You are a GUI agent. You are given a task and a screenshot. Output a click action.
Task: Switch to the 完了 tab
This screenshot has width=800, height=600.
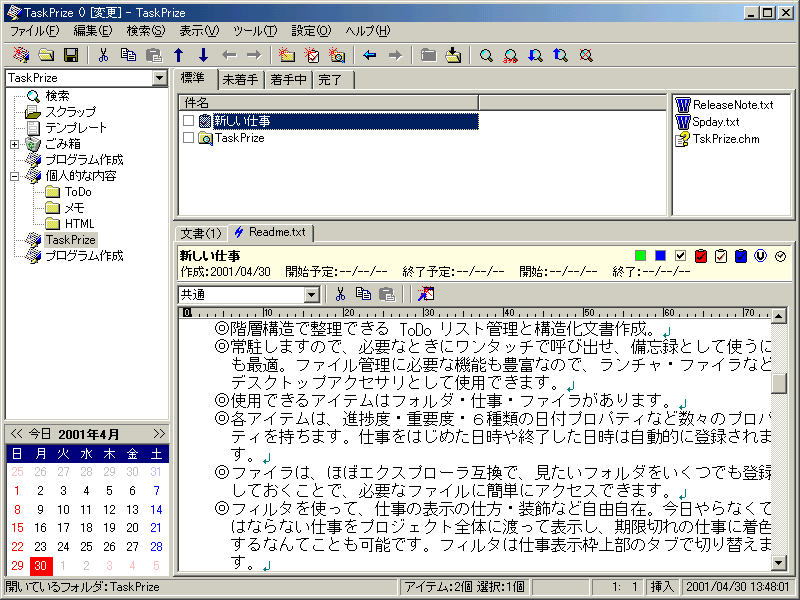point(333,80)
